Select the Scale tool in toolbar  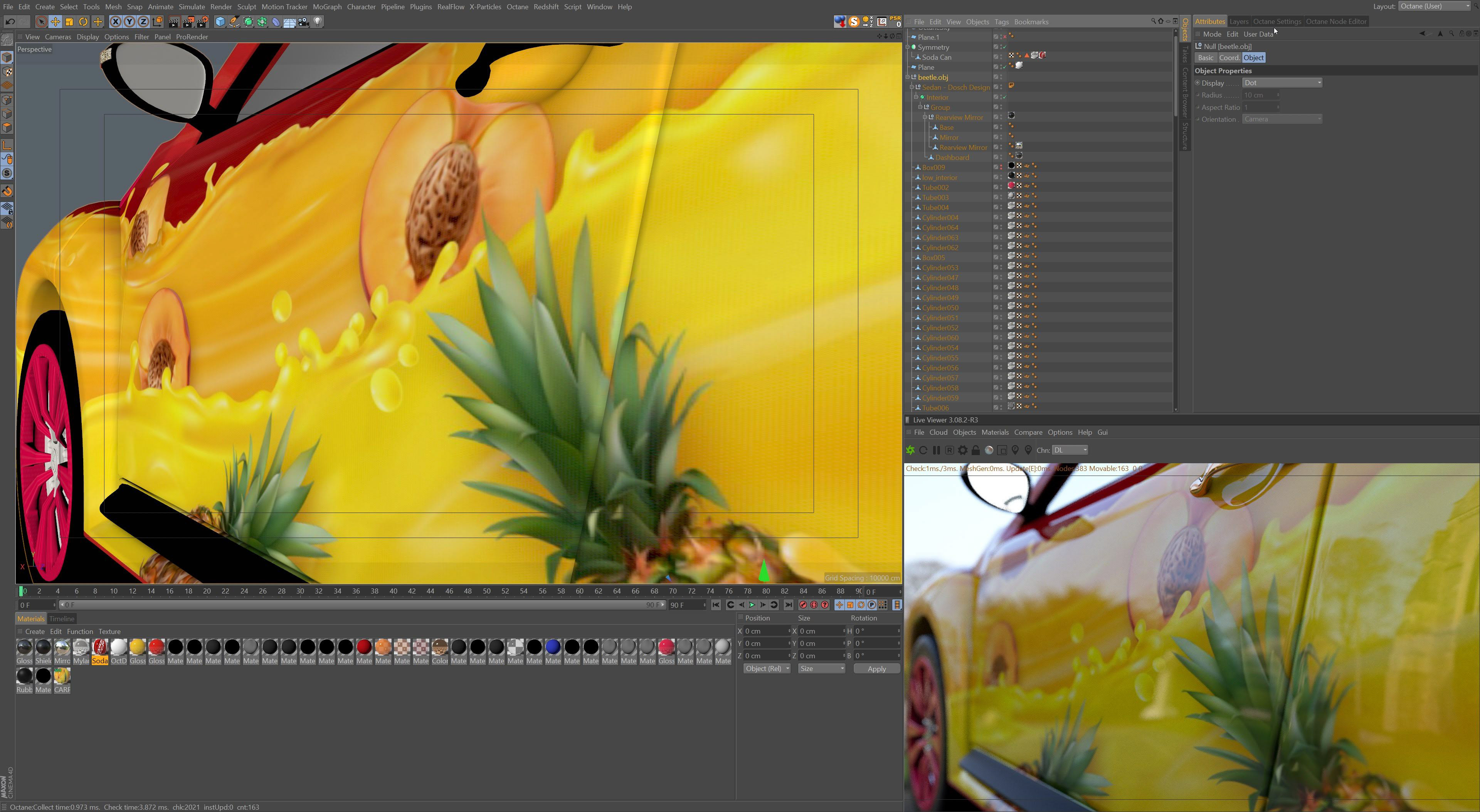69,22
